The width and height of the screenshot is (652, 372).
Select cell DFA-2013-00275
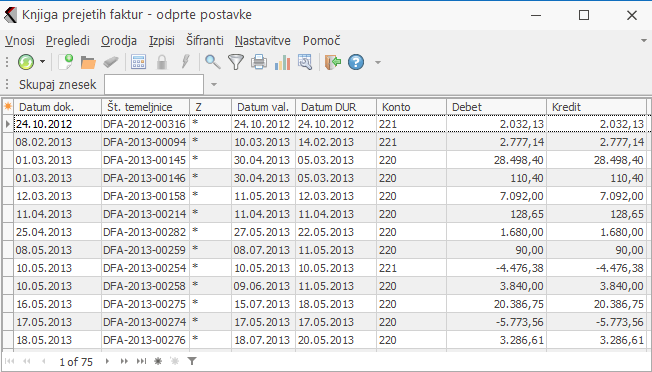(x=145, y=304)
